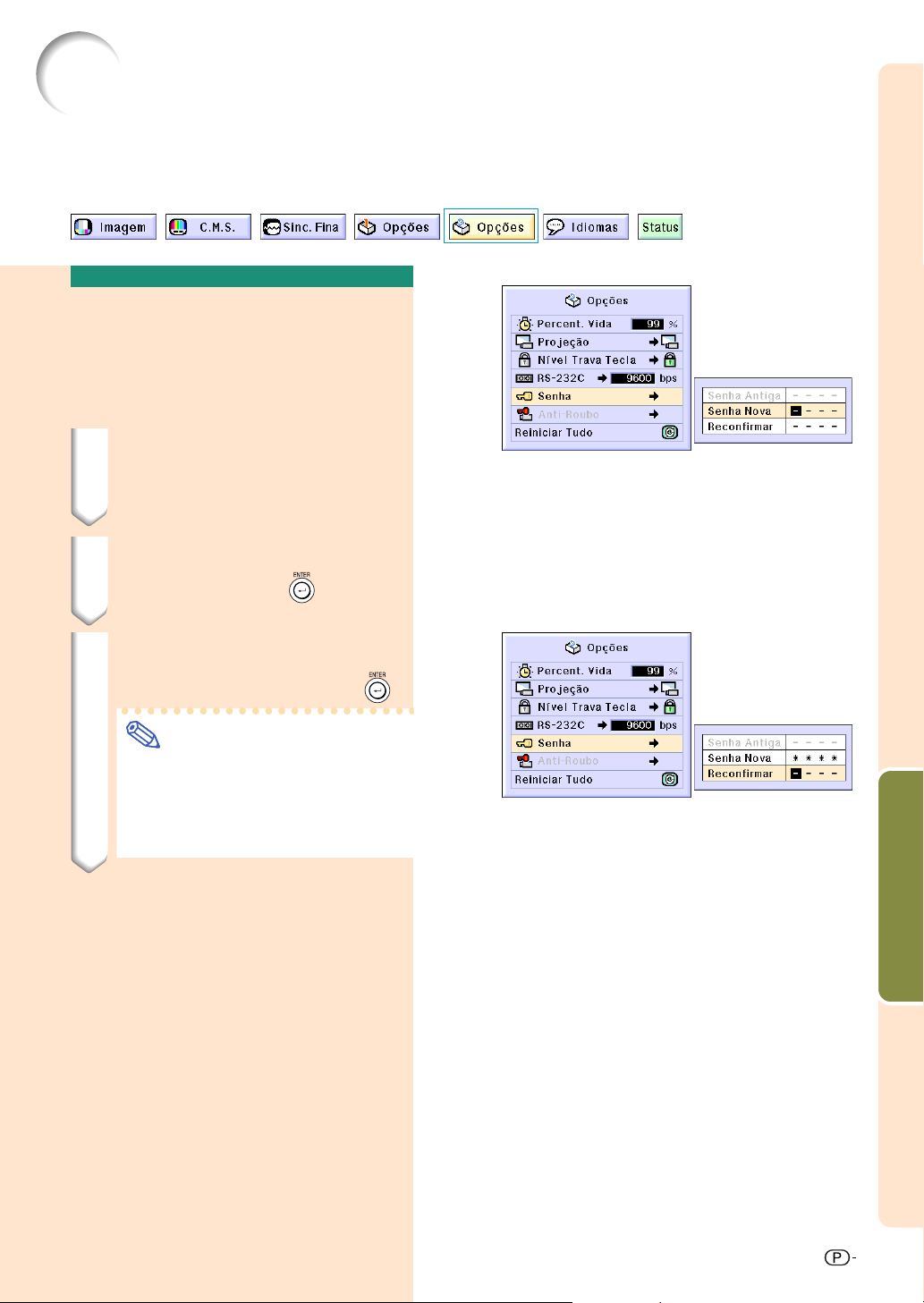The height and width of the screenshot is (1303, 924).
Task: Click the Senha key icon in menu with blank Senha Nova
Action: (x=524, y=396)
